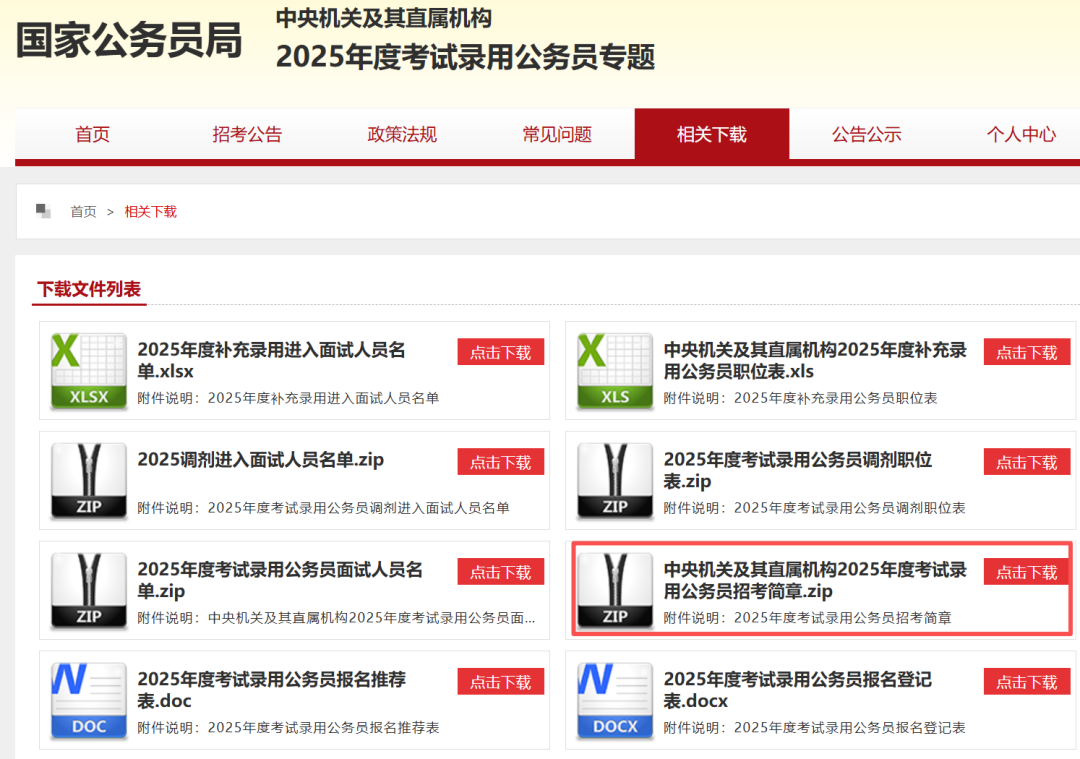
Task: Click 首页 in the breadcrumb
Action: tap(83, 212)
